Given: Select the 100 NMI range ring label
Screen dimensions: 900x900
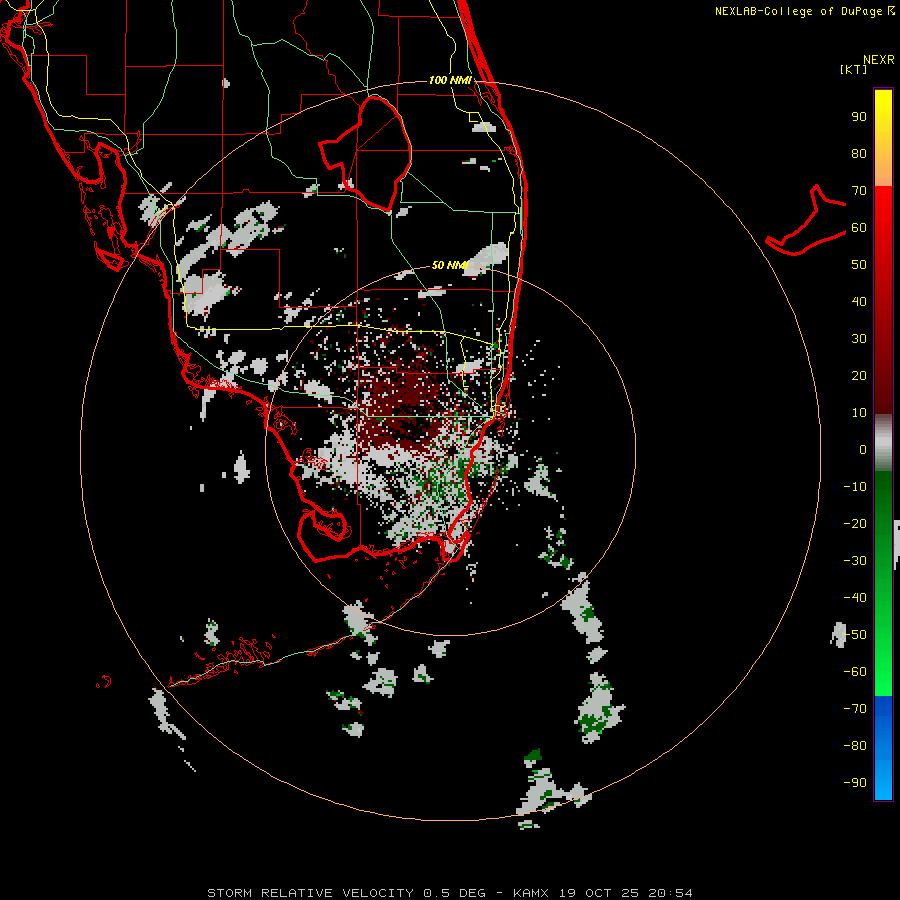Looking at the screenshot, I should 450,80.
